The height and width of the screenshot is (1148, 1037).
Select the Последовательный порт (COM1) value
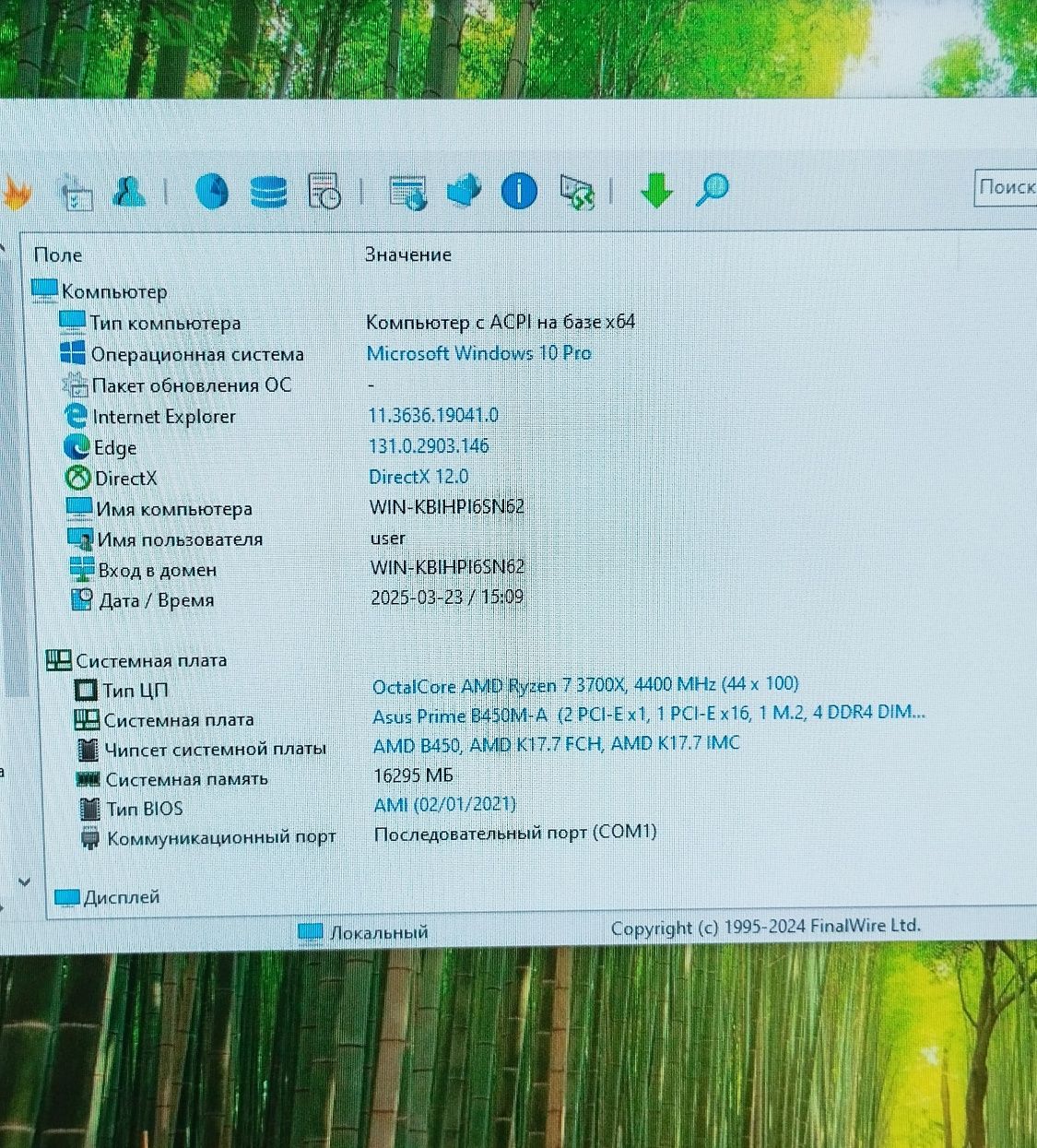click(x=515, y=833)
